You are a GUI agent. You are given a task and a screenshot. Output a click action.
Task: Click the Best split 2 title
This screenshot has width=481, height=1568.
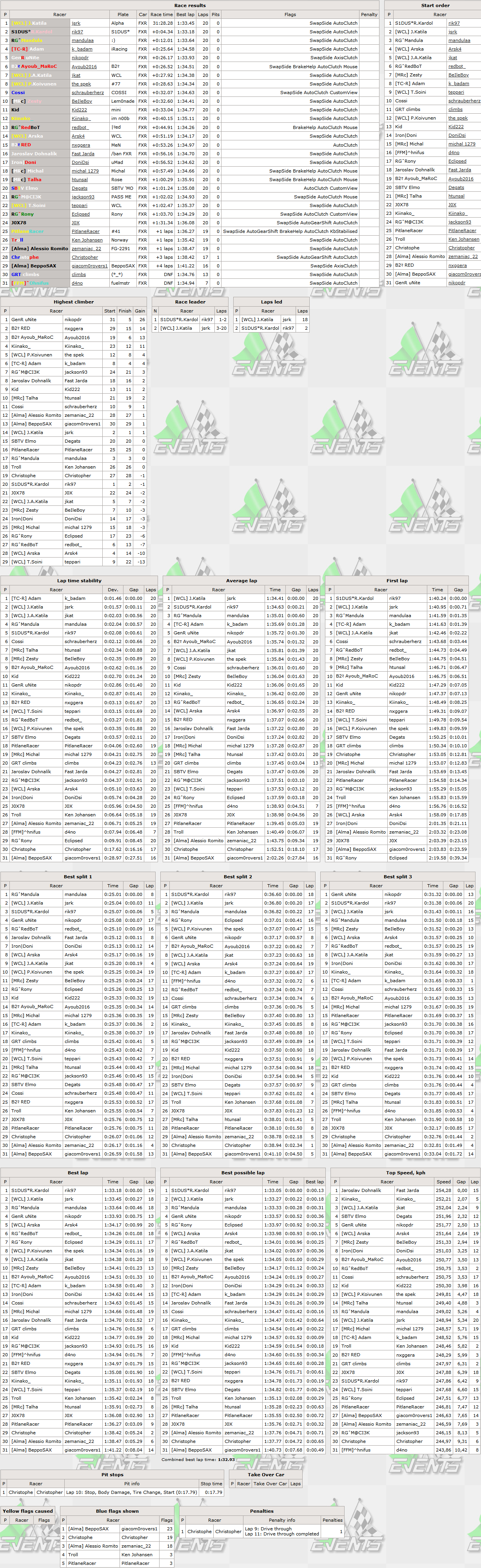(x=238, y=876)
